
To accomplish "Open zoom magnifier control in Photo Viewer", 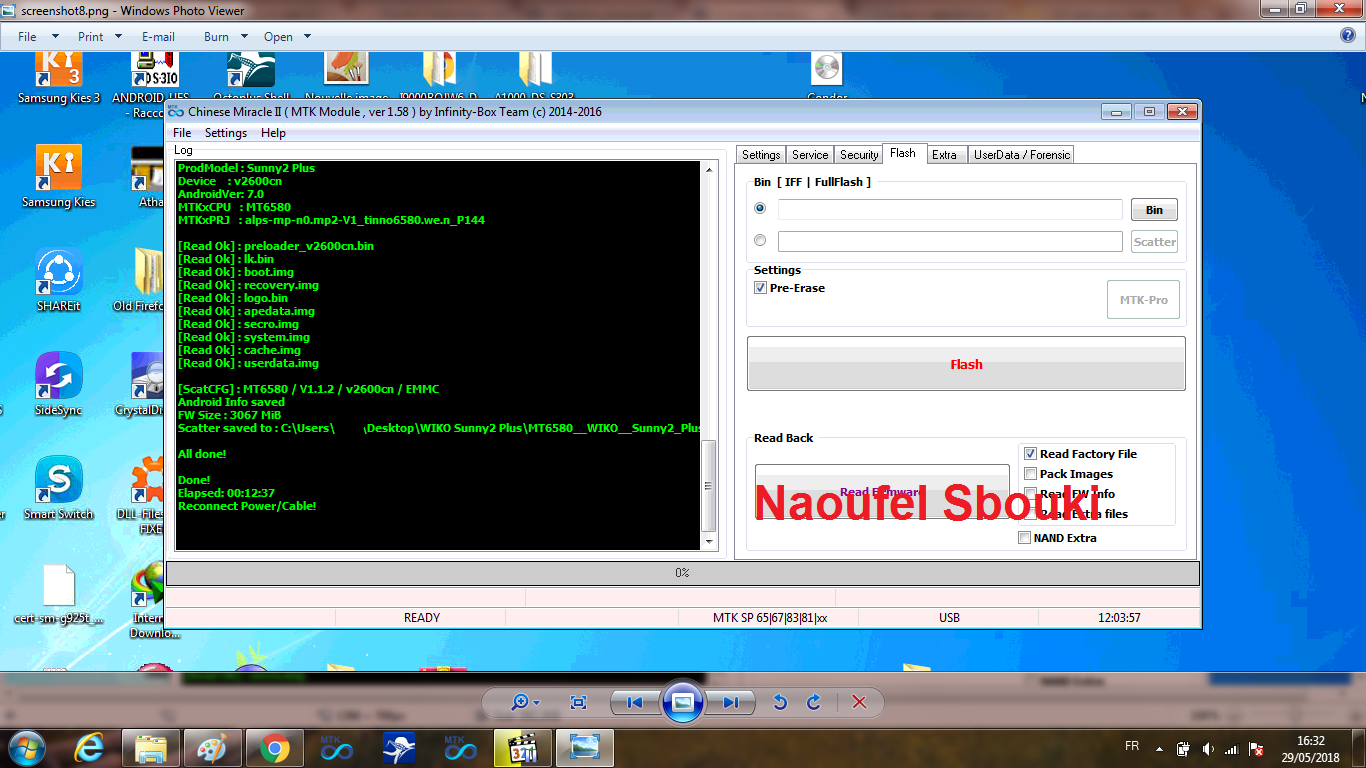I will click(525, 702).
